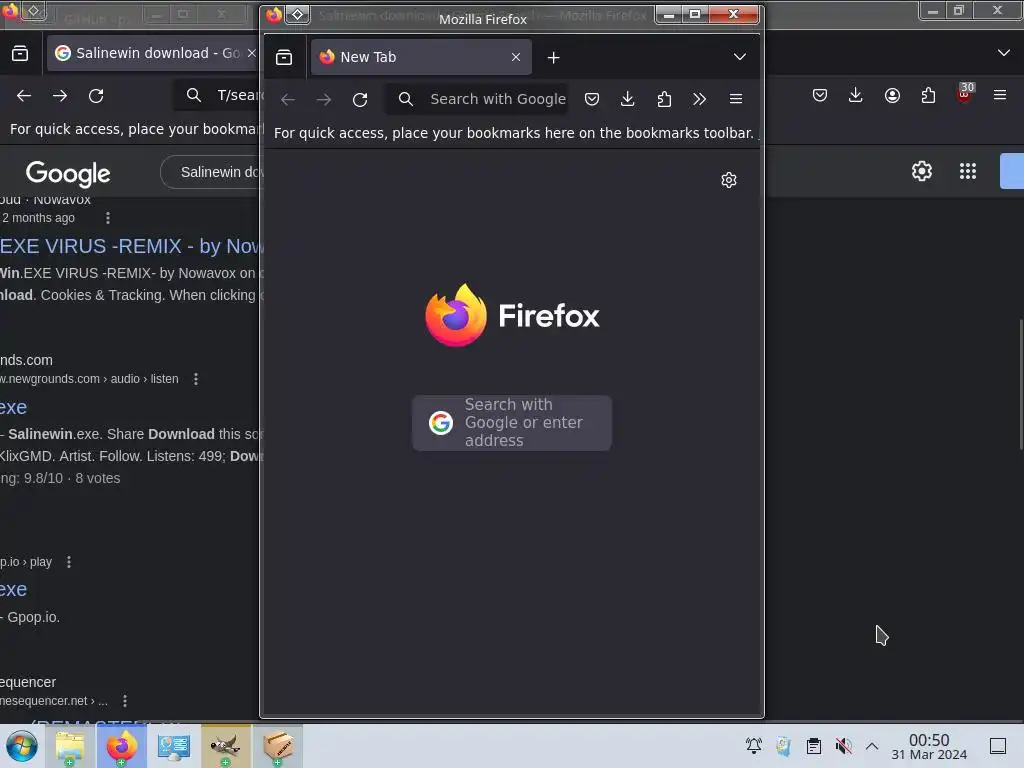
Task: Personalize New Tab with the gear icon
Action: pos(729,180)
